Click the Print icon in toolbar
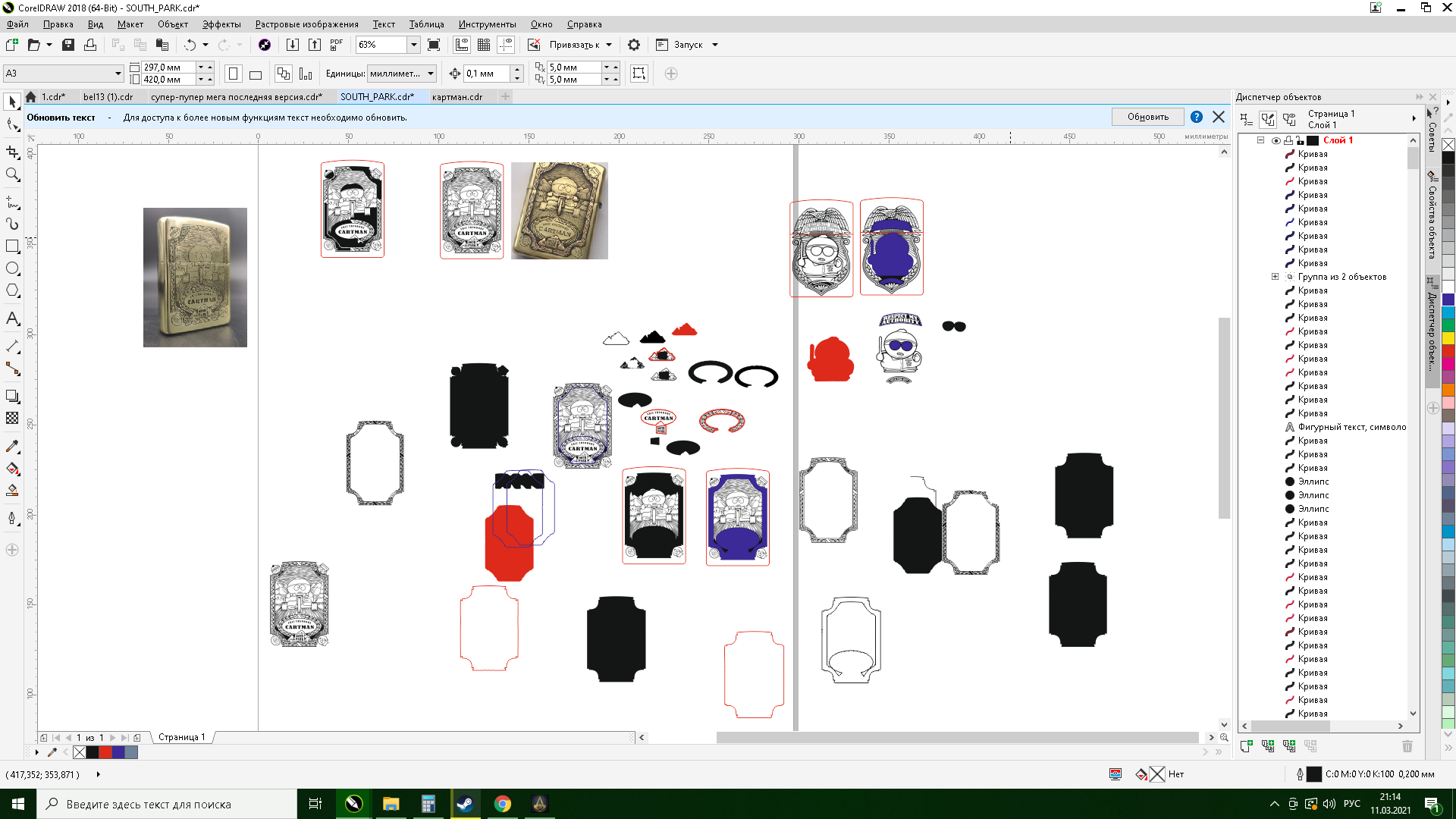 (x=90, y=45)
